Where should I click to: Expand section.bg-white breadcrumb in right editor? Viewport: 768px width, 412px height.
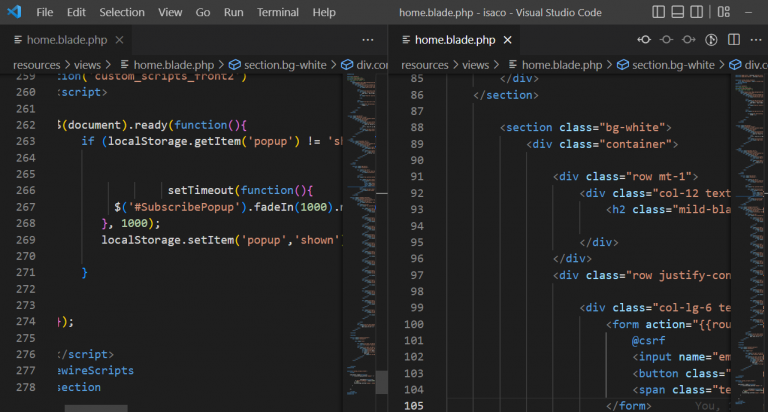673,64
